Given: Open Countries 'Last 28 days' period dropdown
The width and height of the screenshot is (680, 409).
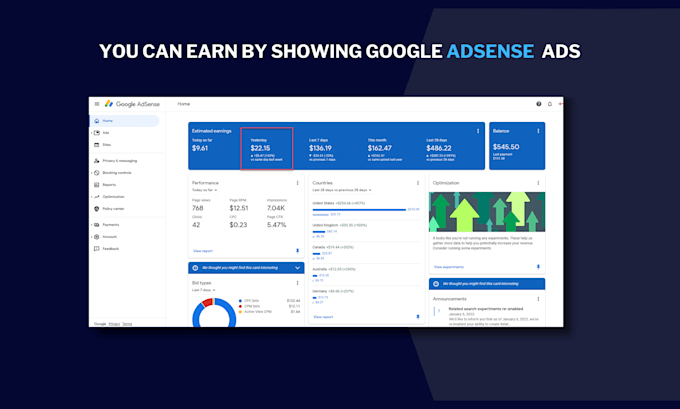Looking at the screenshot, I should [x=342, y=190].
